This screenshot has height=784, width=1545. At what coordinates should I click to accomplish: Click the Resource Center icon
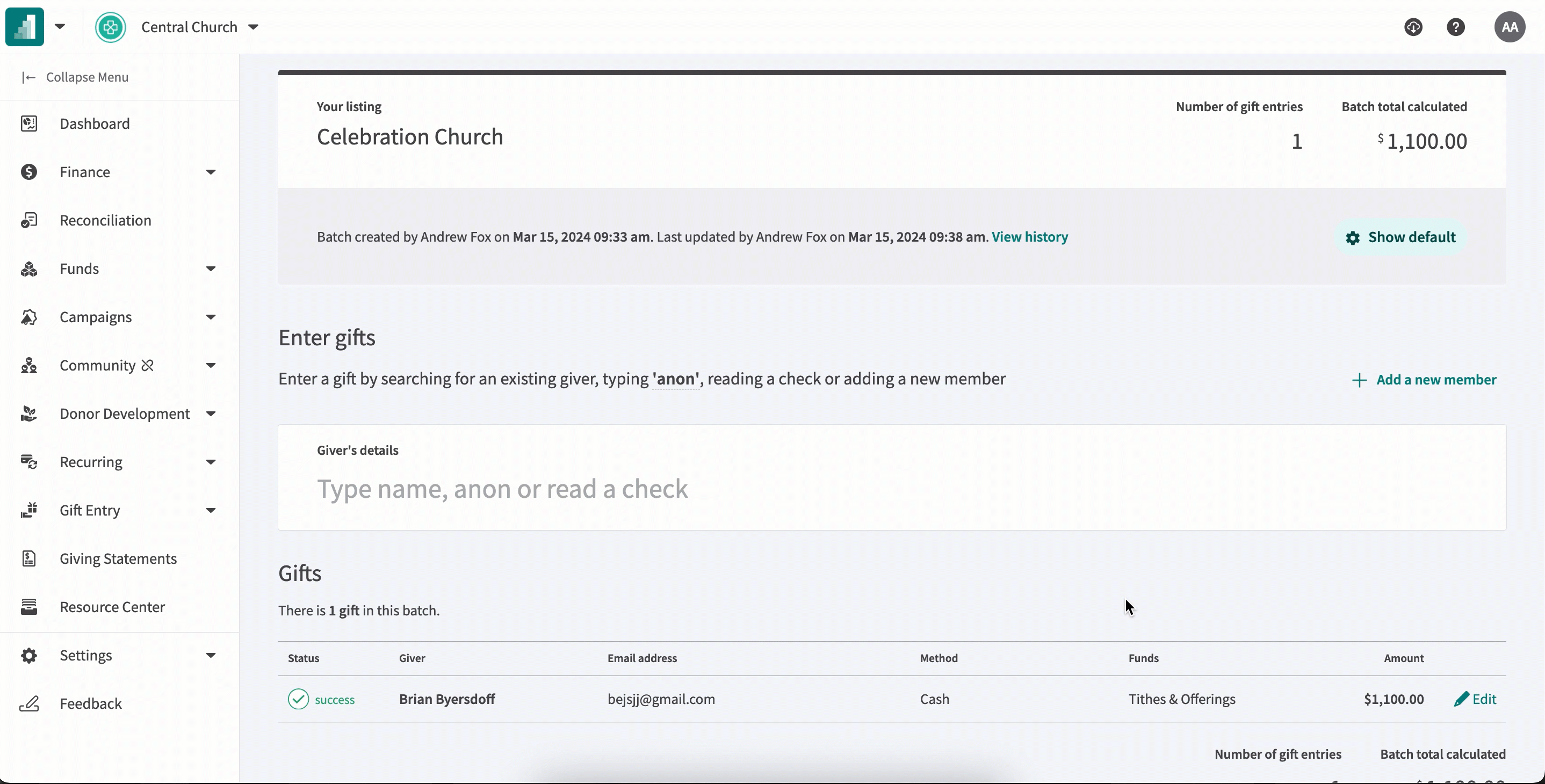[x=29, y=607]
